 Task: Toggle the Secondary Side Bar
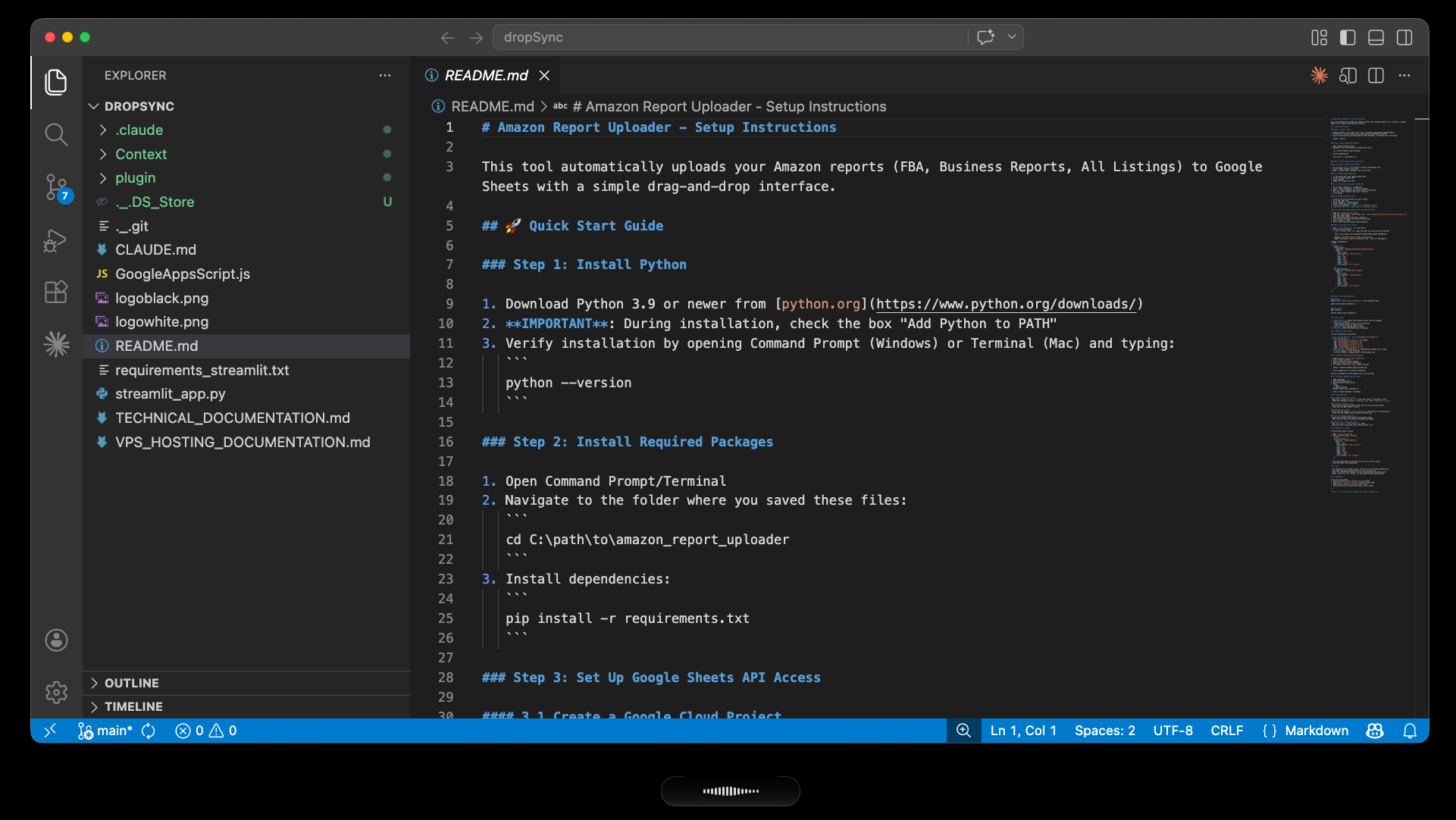click(1404, 37)
